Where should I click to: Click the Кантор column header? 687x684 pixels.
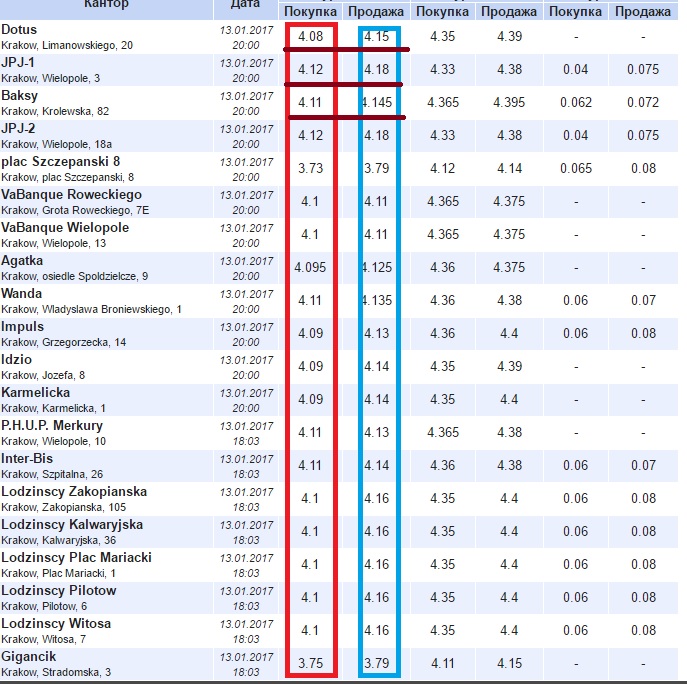point(106,4)
